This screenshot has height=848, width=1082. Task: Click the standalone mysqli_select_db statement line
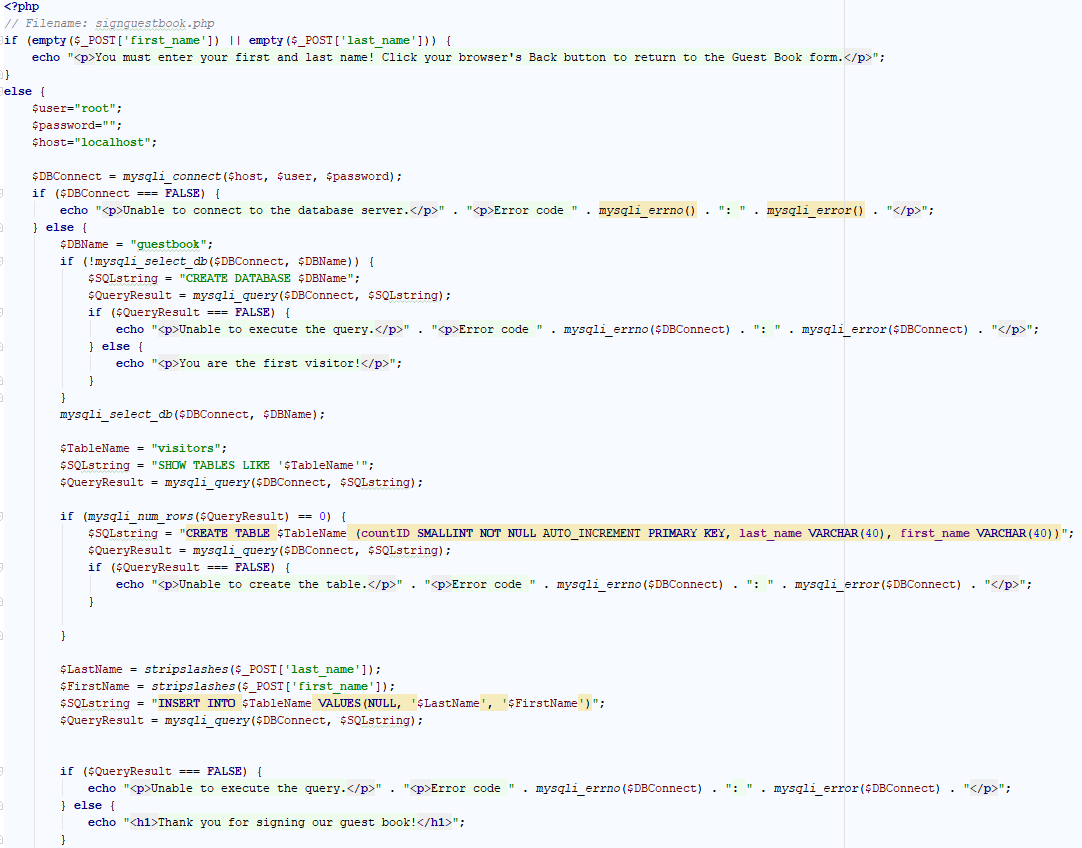(x=192, y=415)
